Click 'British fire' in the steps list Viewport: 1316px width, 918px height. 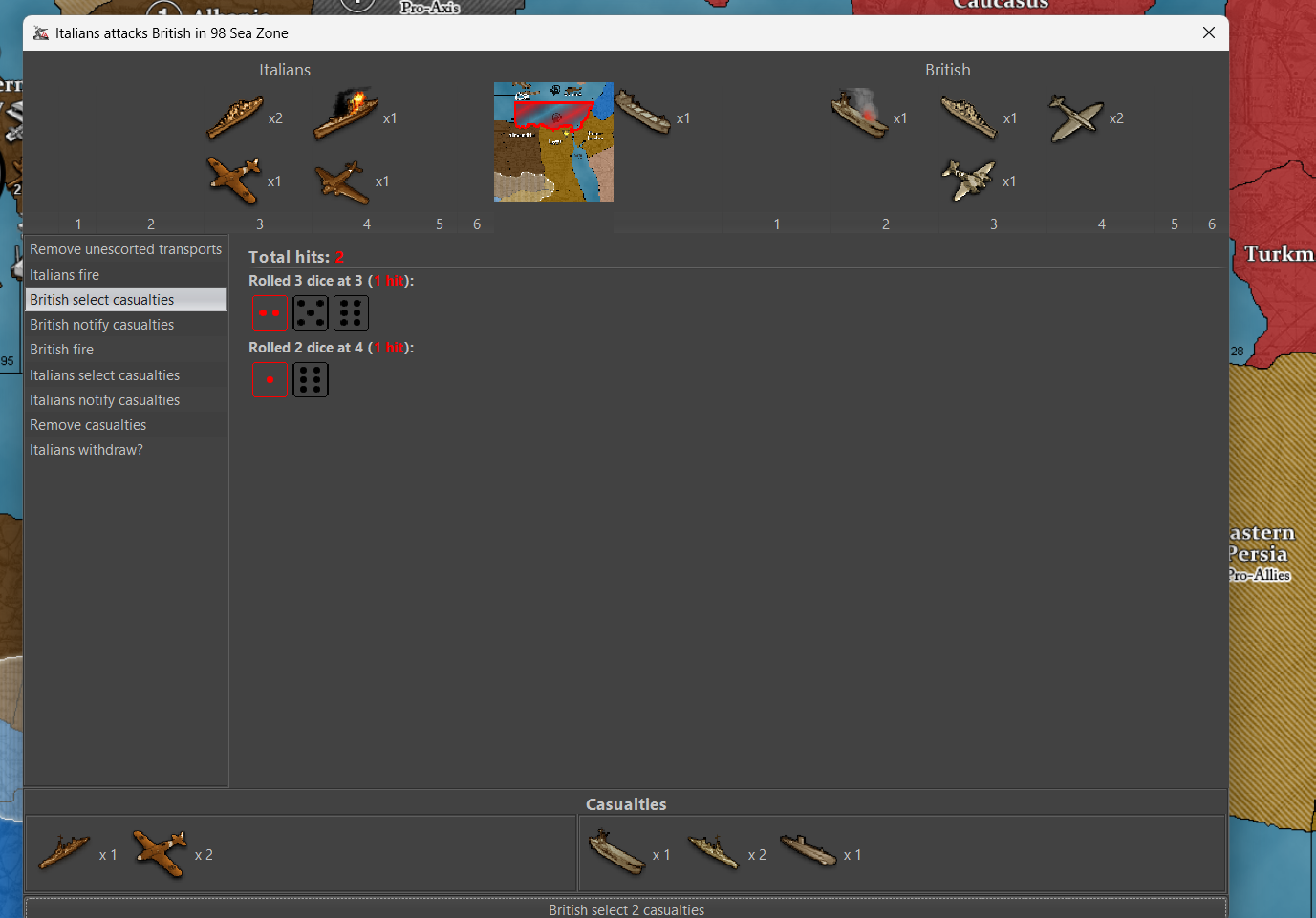tap(61, 350)
